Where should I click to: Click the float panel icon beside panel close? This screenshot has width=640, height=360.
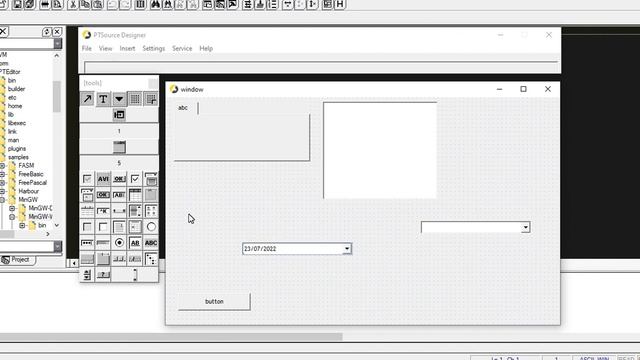(x=47, y=31)
